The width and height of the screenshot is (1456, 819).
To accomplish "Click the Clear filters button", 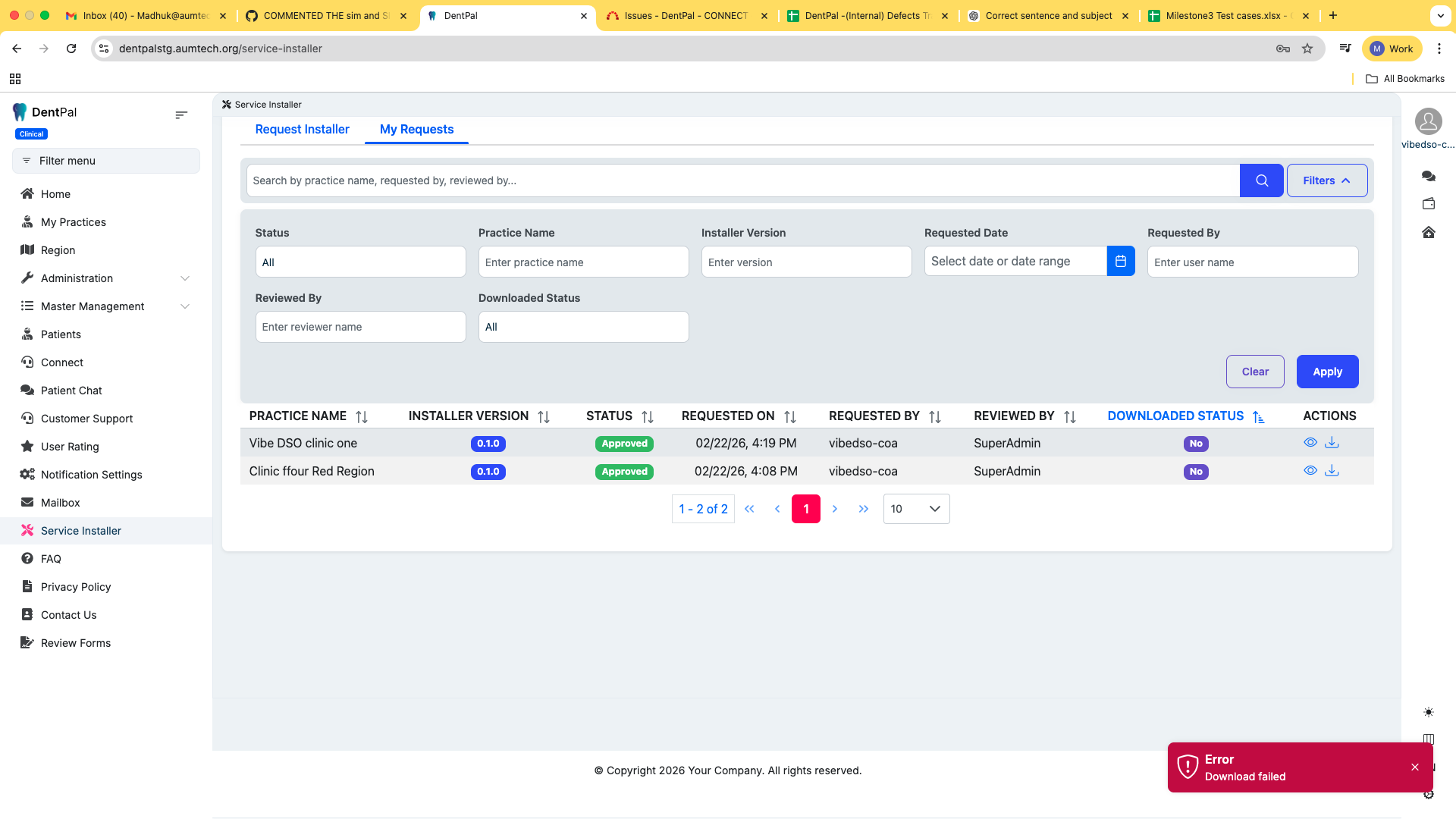I will coord(1254,372).
